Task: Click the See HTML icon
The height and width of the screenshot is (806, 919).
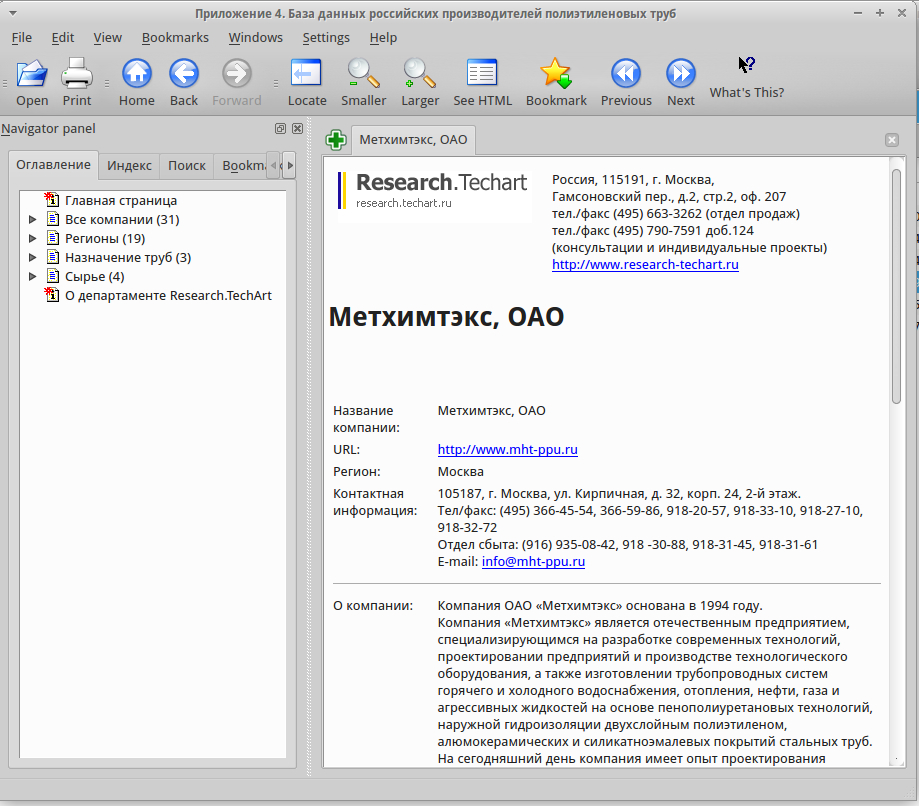Action: (x=482, y=73)
